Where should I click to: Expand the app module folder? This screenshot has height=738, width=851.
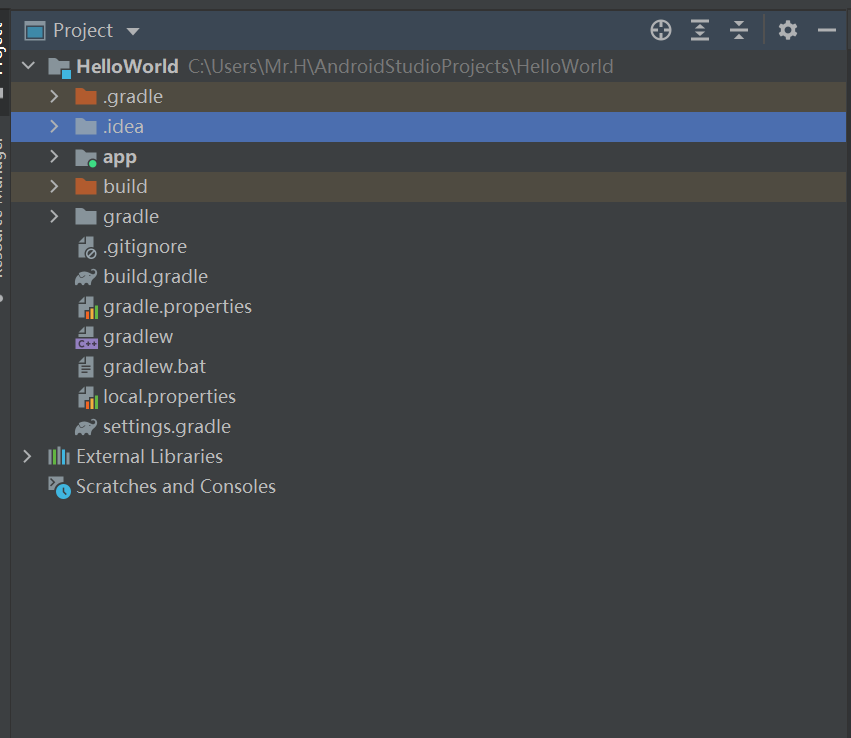[54, 156]
